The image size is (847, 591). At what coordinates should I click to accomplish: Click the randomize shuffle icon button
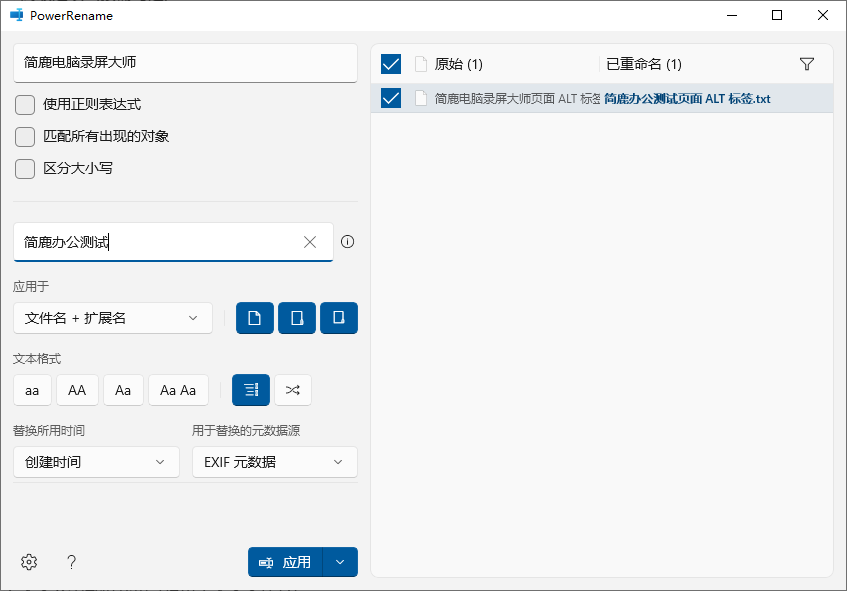(293, 390)
